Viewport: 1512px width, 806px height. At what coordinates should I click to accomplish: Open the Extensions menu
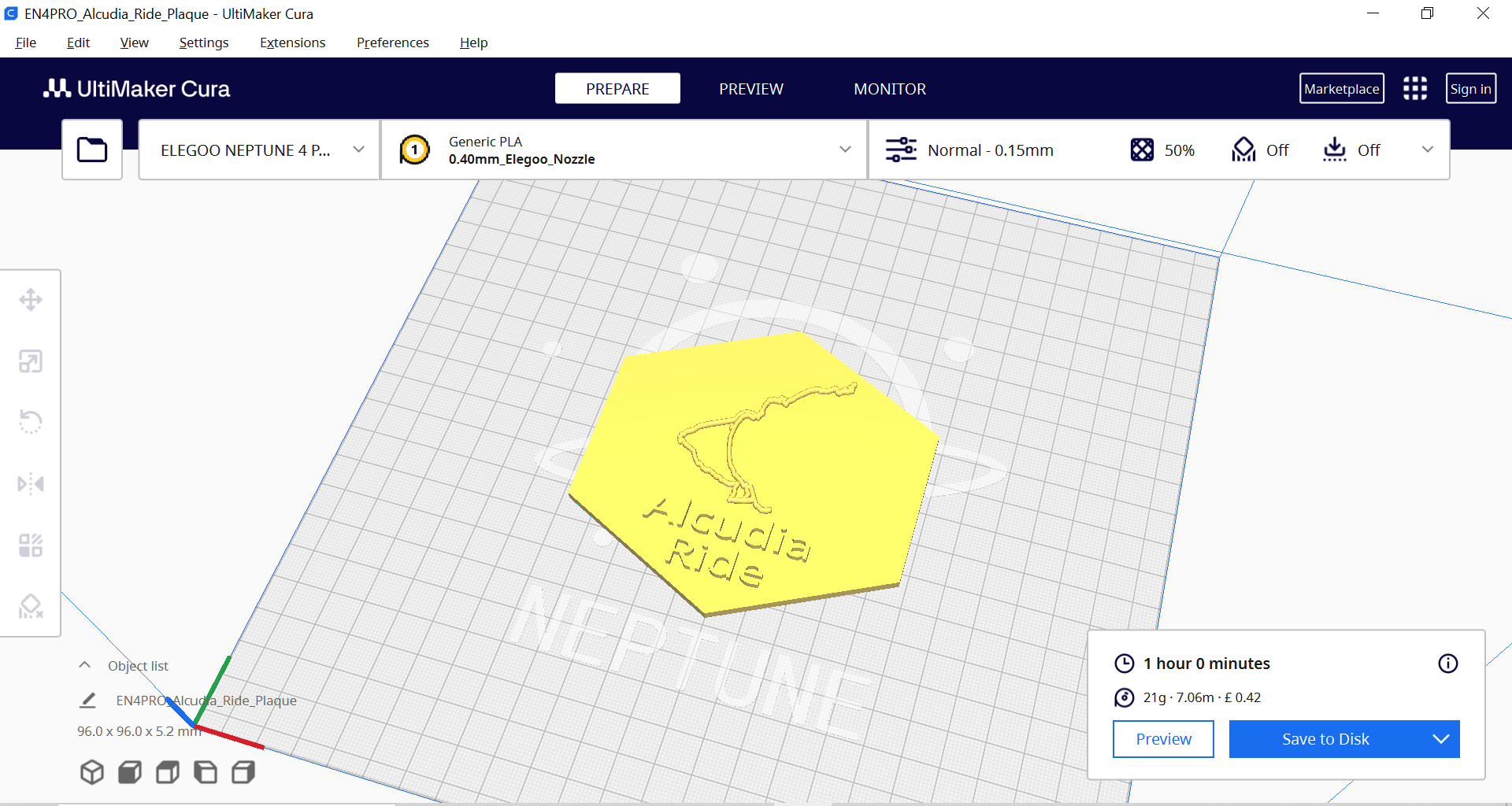(293, 43)
